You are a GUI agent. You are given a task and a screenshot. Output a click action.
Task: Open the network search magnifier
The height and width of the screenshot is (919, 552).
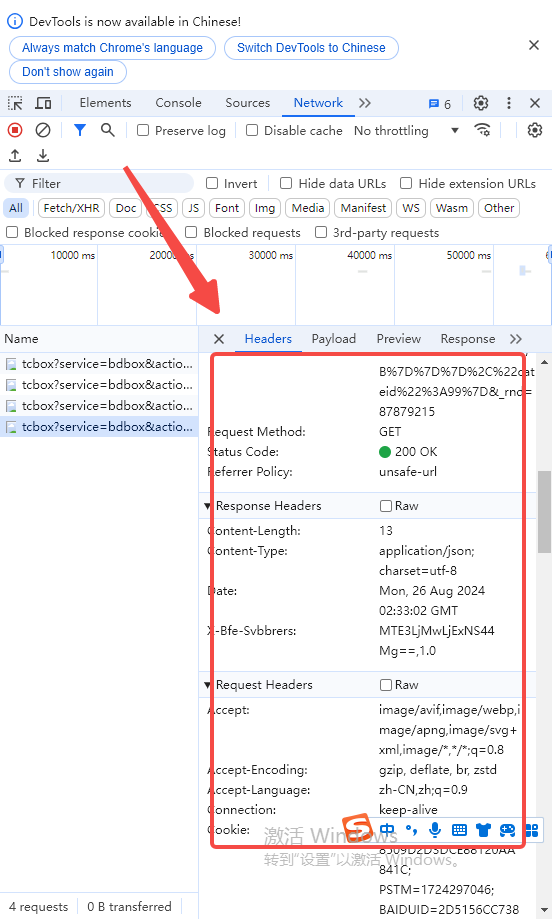point(107,130)
